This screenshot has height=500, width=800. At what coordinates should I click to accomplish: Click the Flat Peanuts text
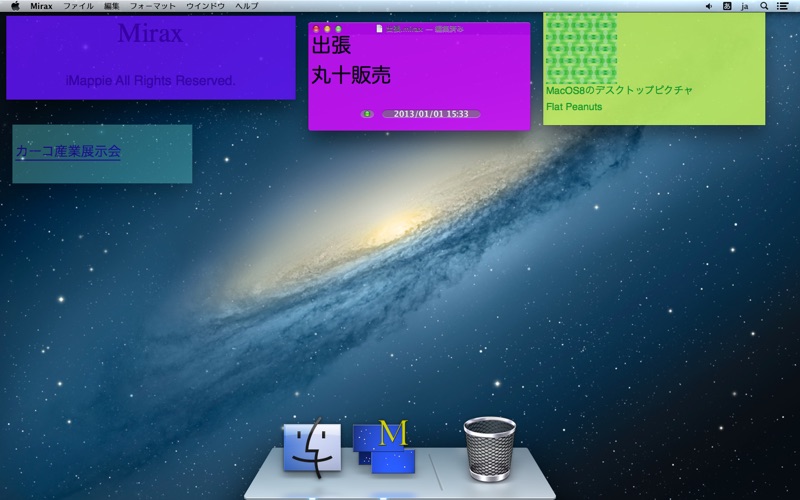pos(574,107)
